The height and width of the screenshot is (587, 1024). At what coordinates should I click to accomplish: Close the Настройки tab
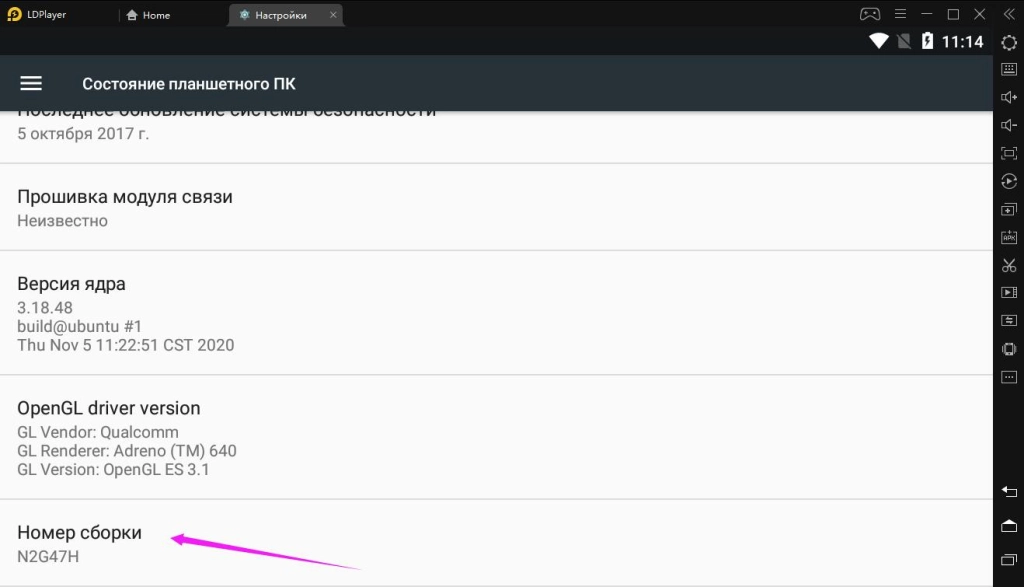[331, 15]
